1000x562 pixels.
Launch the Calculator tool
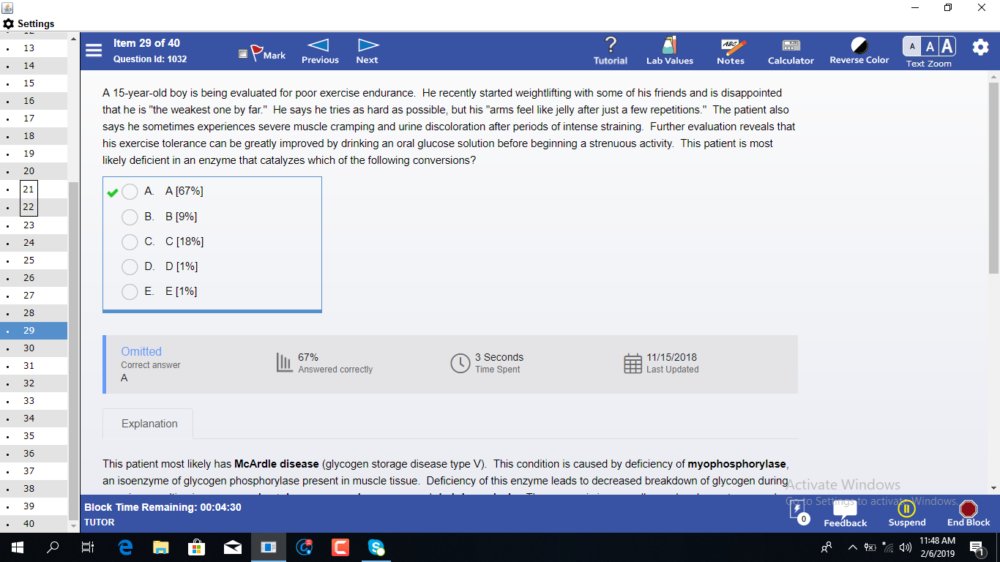coord(790,51)
